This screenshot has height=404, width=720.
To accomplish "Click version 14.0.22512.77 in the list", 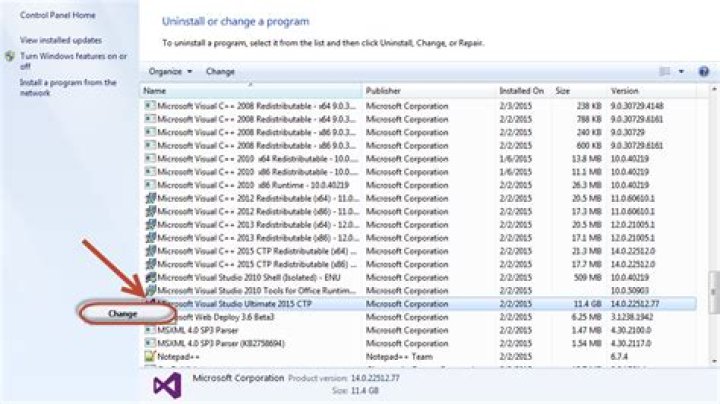I will pyautogui.click(x=635, y=303).
